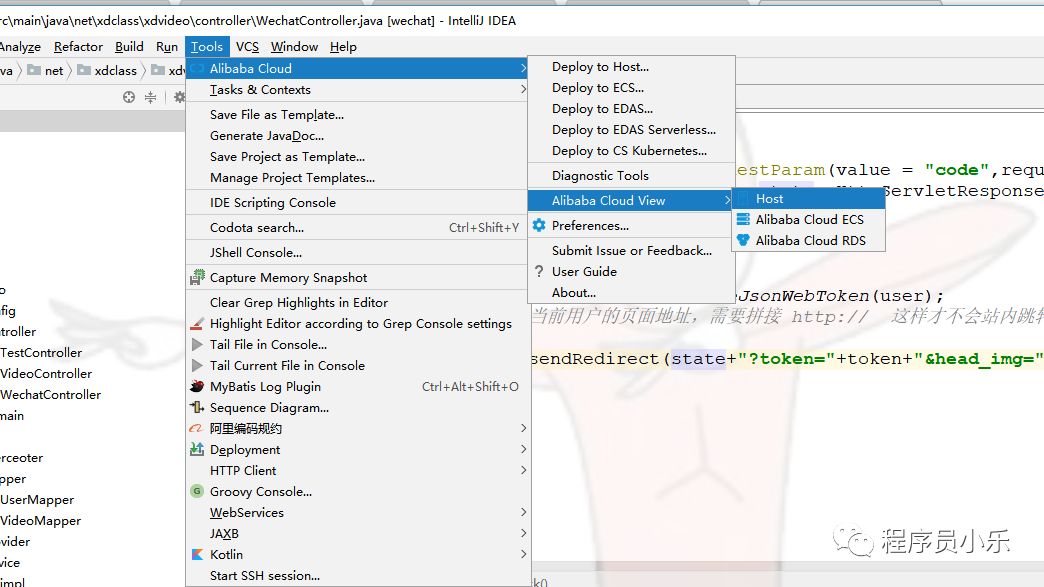The width and height of the screenshot is (1044, 587).
Task: Expand the JAXB submenu arrow
Action: tap(523, 534)
